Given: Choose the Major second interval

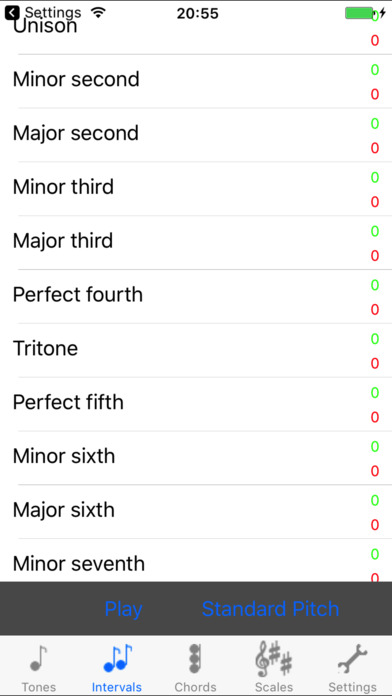Looking at the screenshot, I should [196, 135].
